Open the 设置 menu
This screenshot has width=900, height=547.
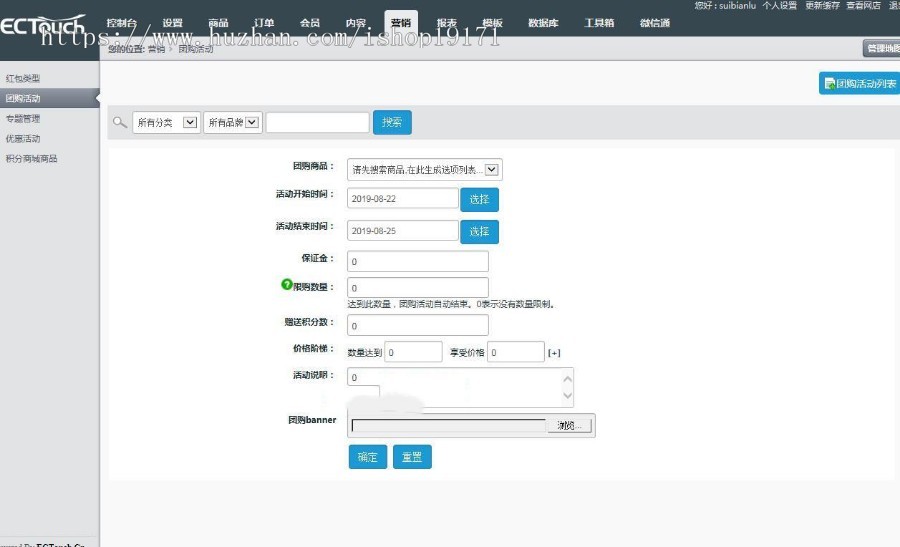click(x=172, y=23)
